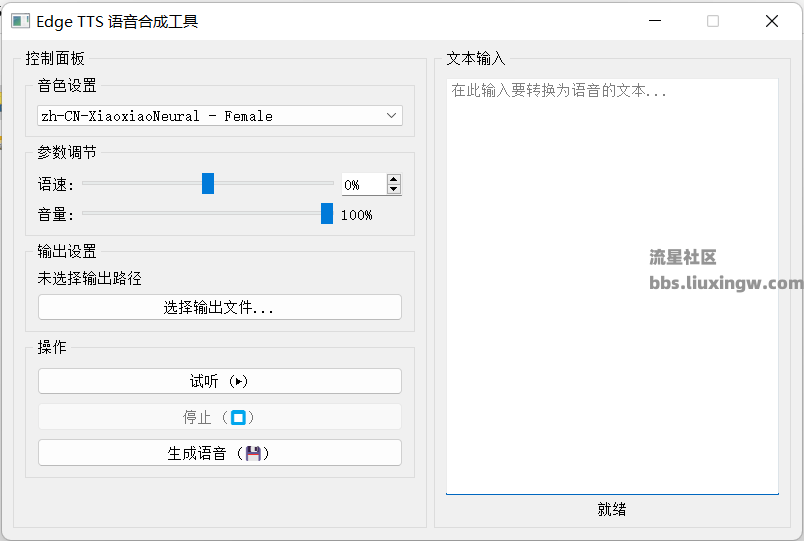Click the 试听 preview play button
The width and height of the screenshot is (804, 541).
219,381
